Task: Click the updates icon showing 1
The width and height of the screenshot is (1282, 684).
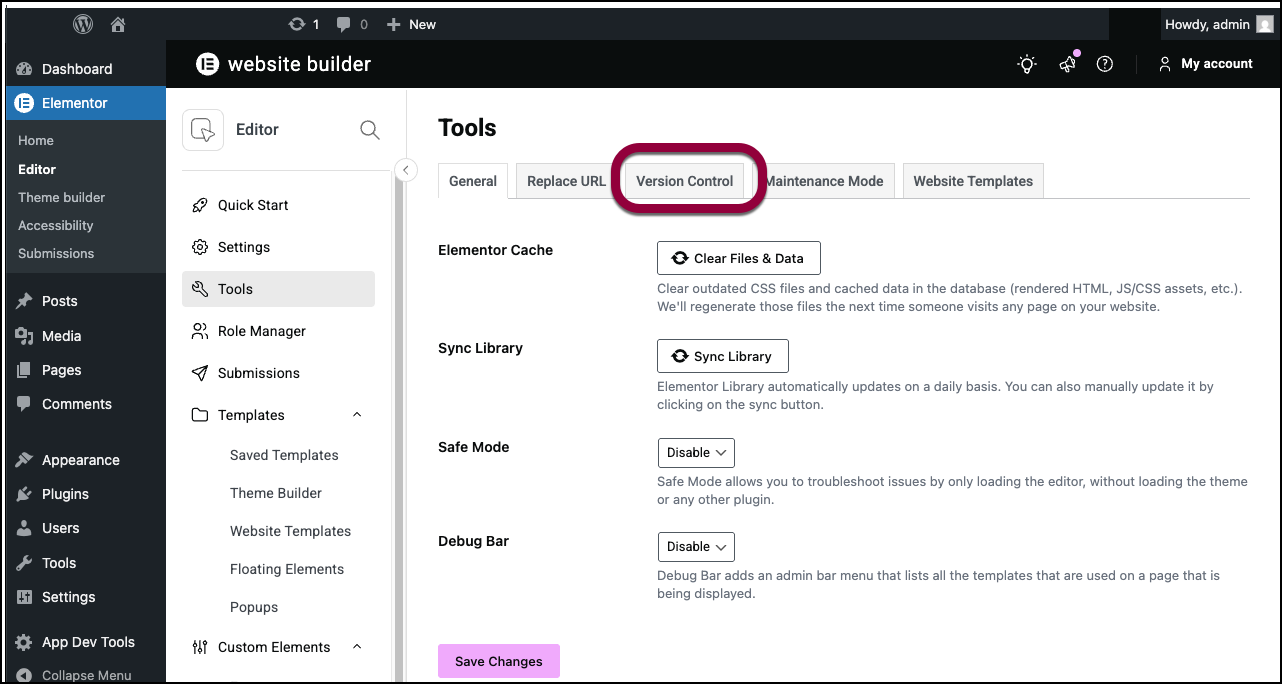Action: coord(304,24)
